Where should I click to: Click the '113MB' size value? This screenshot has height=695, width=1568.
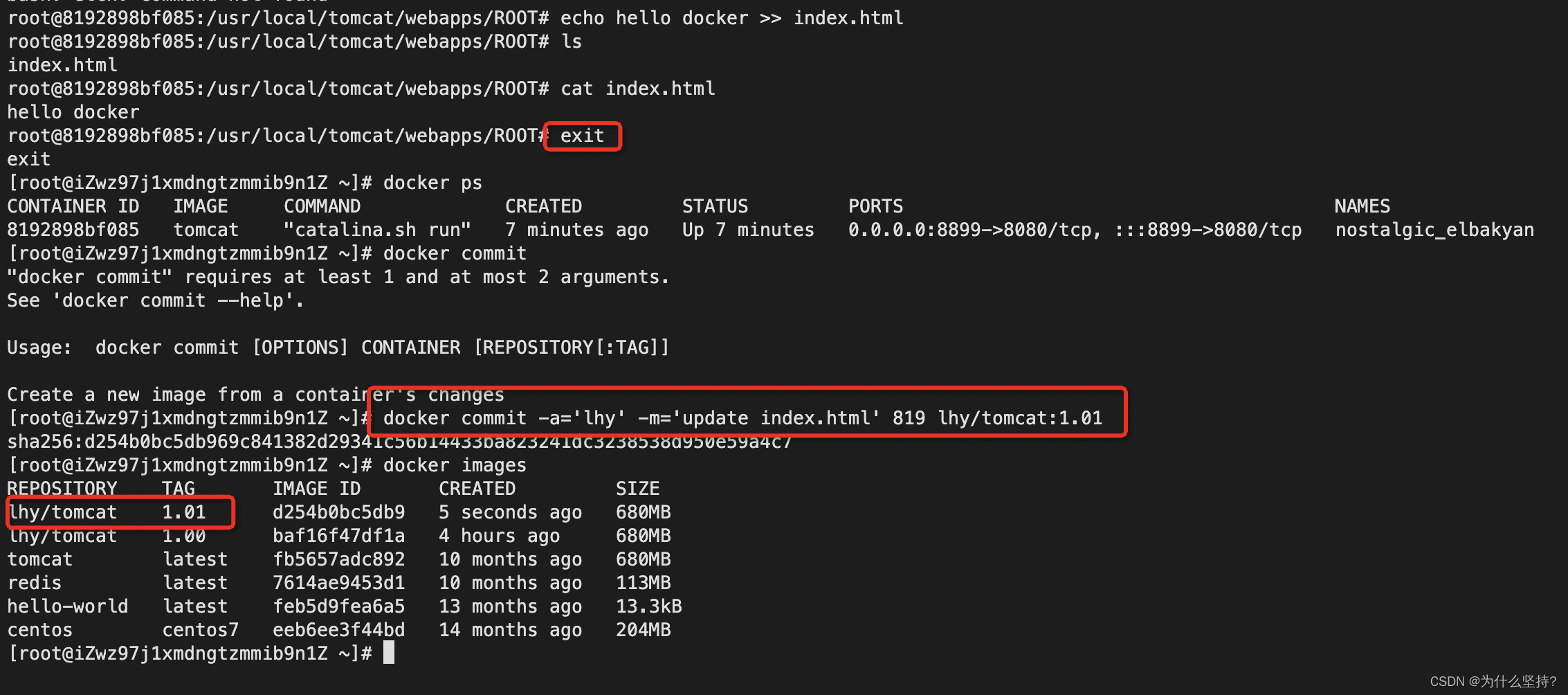click(x=643, y=583)
